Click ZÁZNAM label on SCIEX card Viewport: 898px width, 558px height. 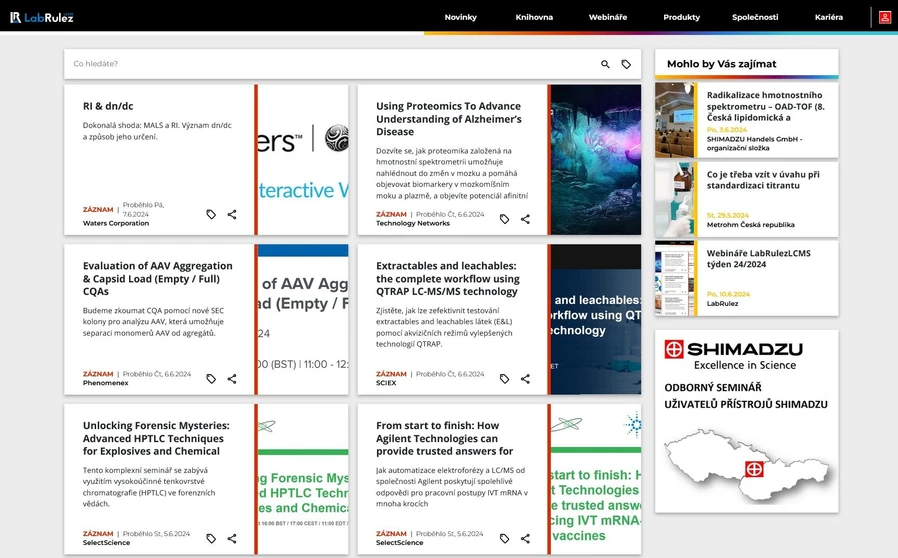(391, 374)
